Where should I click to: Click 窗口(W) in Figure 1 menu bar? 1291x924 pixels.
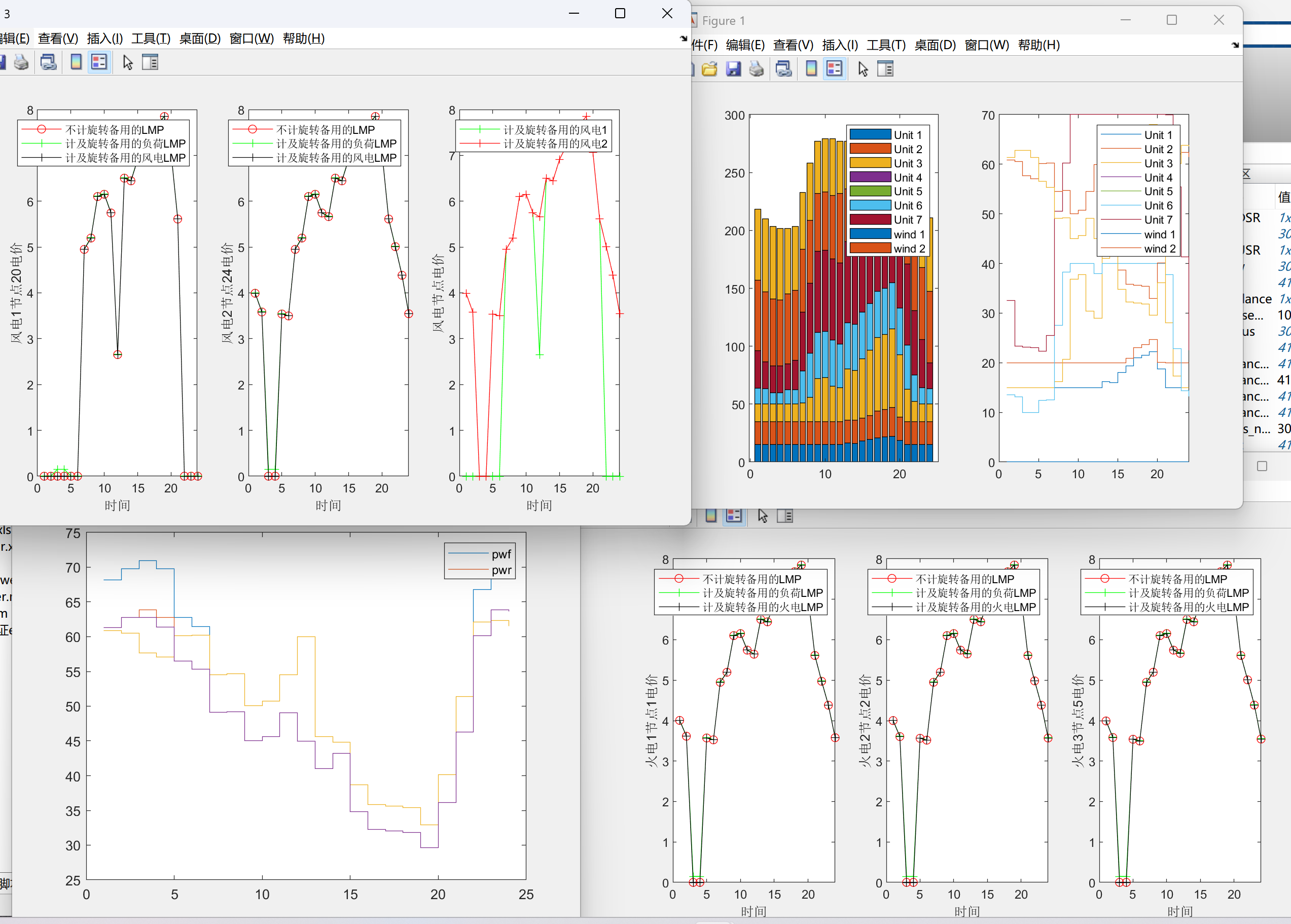point(987,45)
